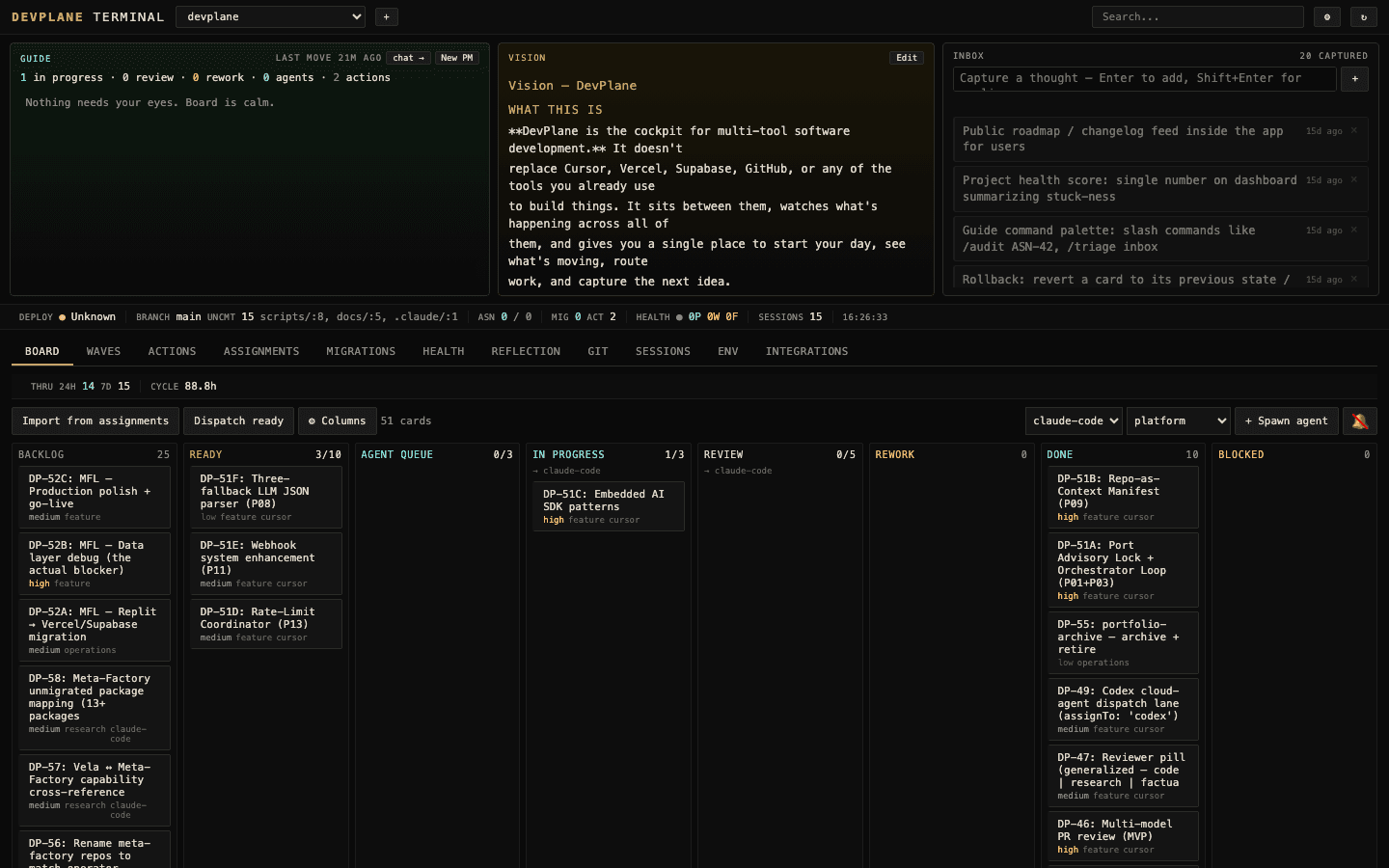Open card DP-51E: Webhook system enhancement
Screen dimensions: 1389x868
click(x=266, y=563)
